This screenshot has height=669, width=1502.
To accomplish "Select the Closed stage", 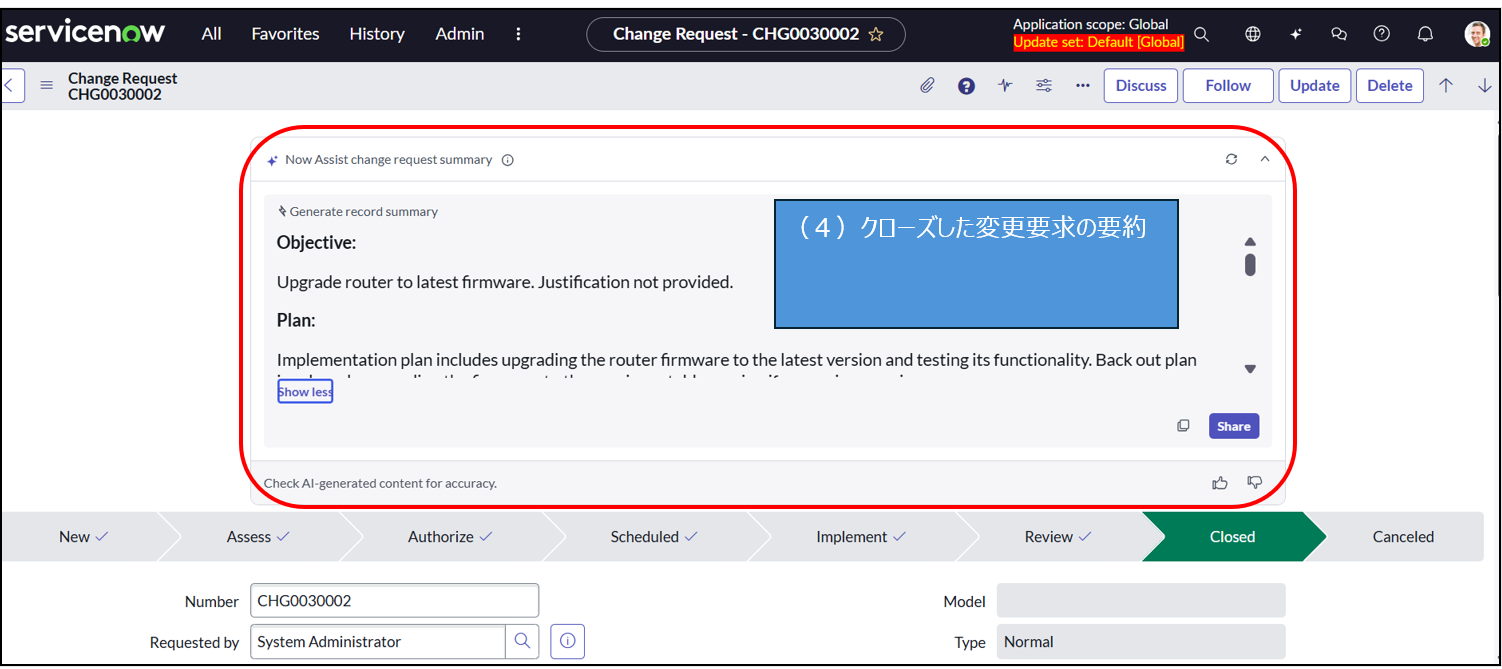I will tap(1232, 537).
